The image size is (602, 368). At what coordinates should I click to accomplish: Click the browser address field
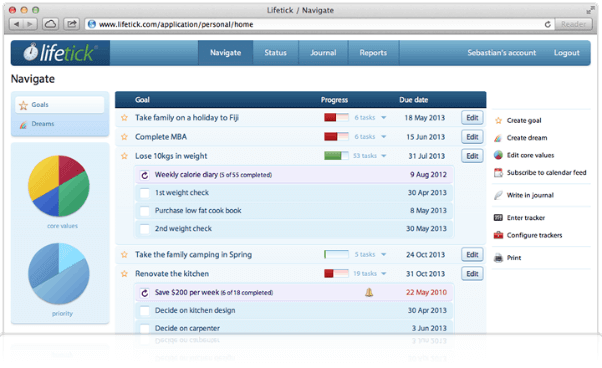coord(318,24)
